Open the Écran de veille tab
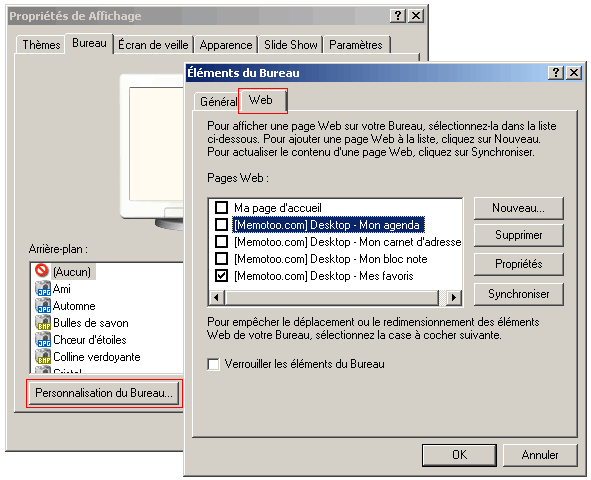 [153, 45]
